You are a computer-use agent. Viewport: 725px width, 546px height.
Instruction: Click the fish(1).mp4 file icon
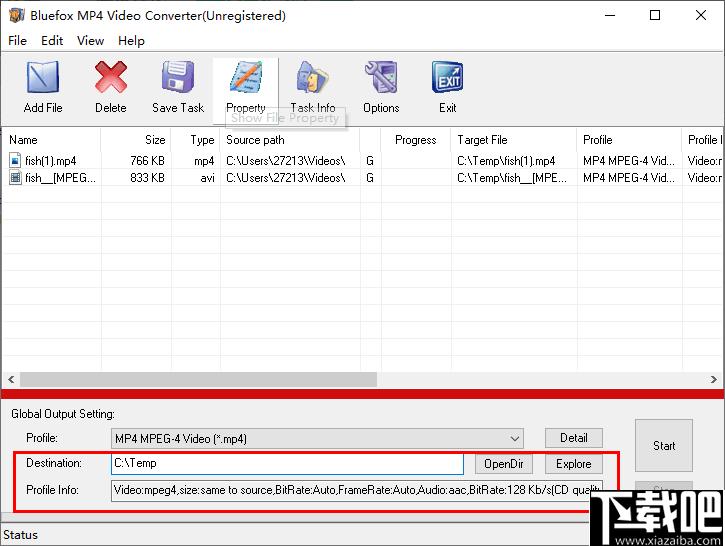(x=15, y=160)
